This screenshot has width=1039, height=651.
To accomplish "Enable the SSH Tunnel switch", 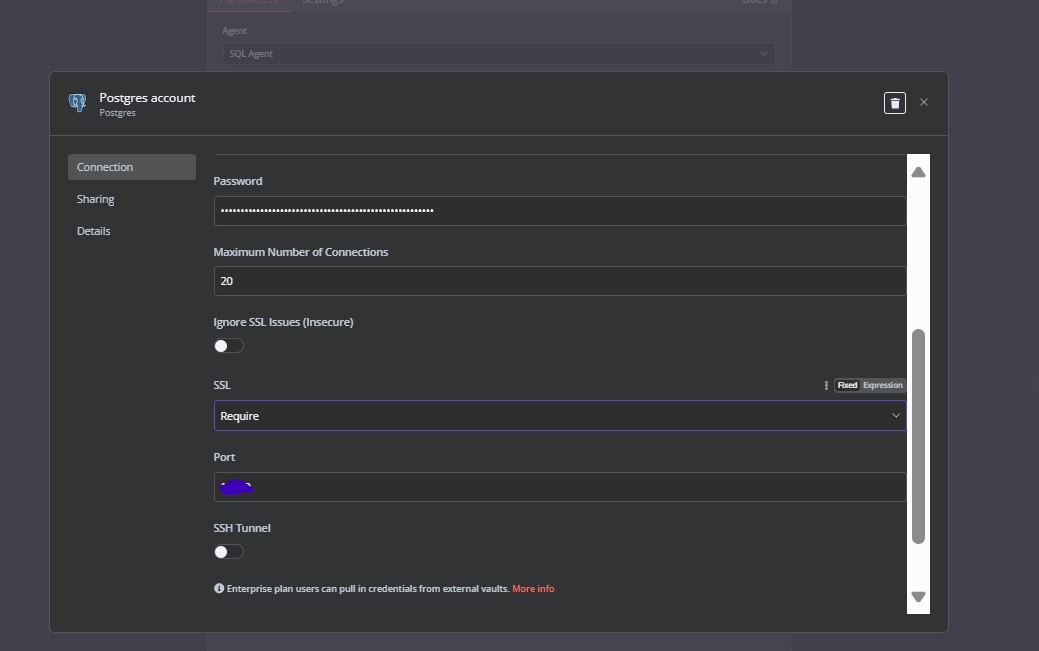I will (x=229, y=552).
